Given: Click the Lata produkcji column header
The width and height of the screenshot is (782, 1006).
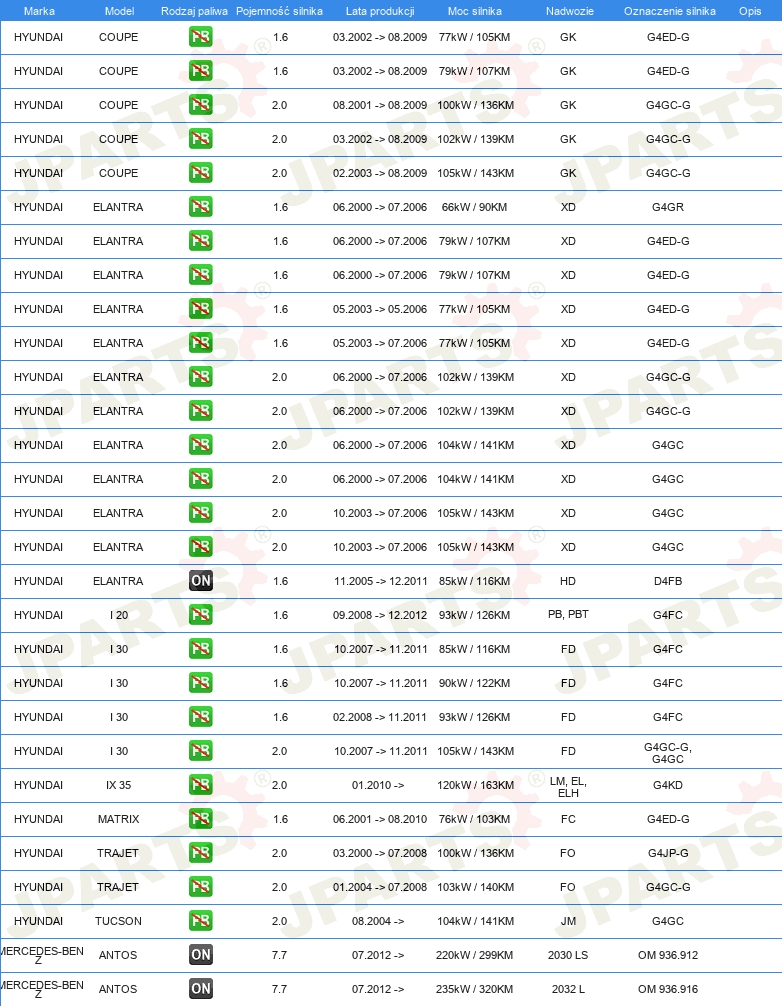Looking at the screenshot, I should (x=380, y=11).
